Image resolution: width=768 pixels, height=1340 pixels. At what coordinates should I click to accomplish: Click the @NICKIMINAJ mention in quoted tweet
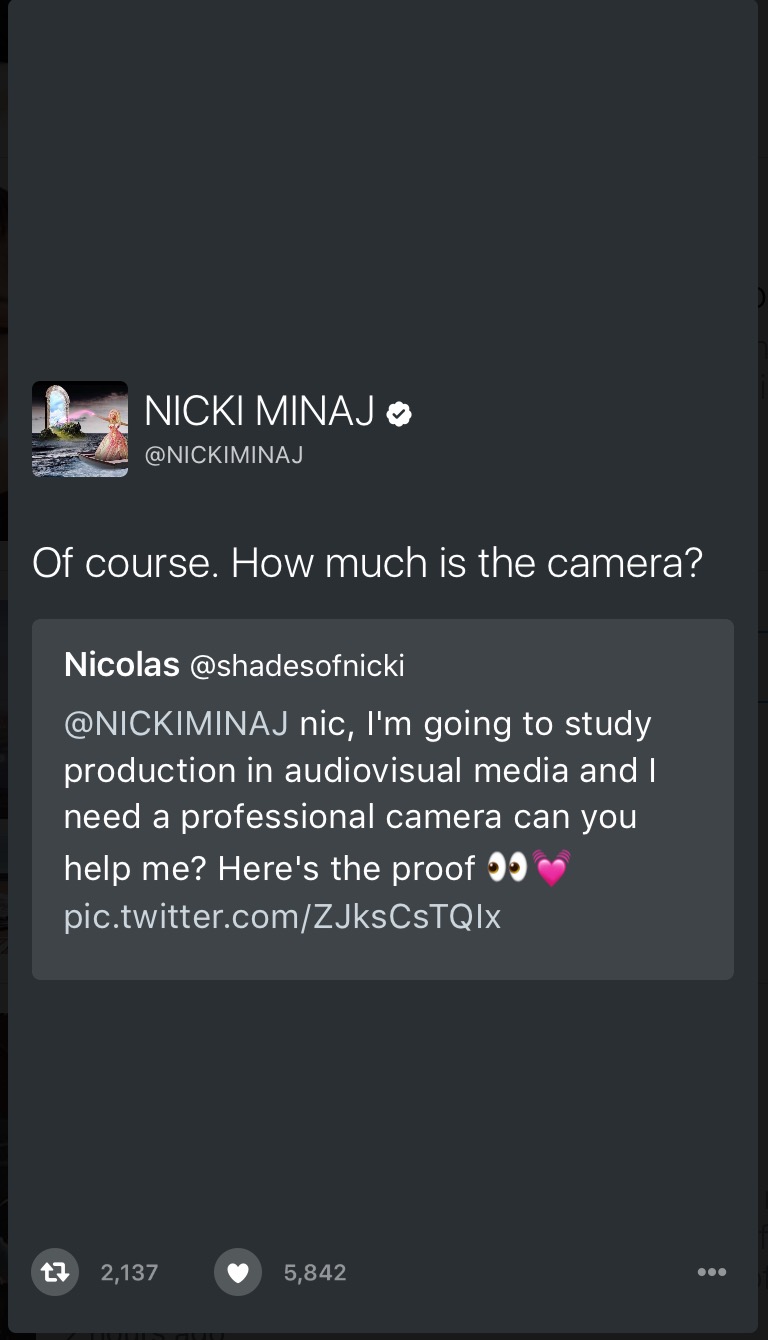[176, 723]
